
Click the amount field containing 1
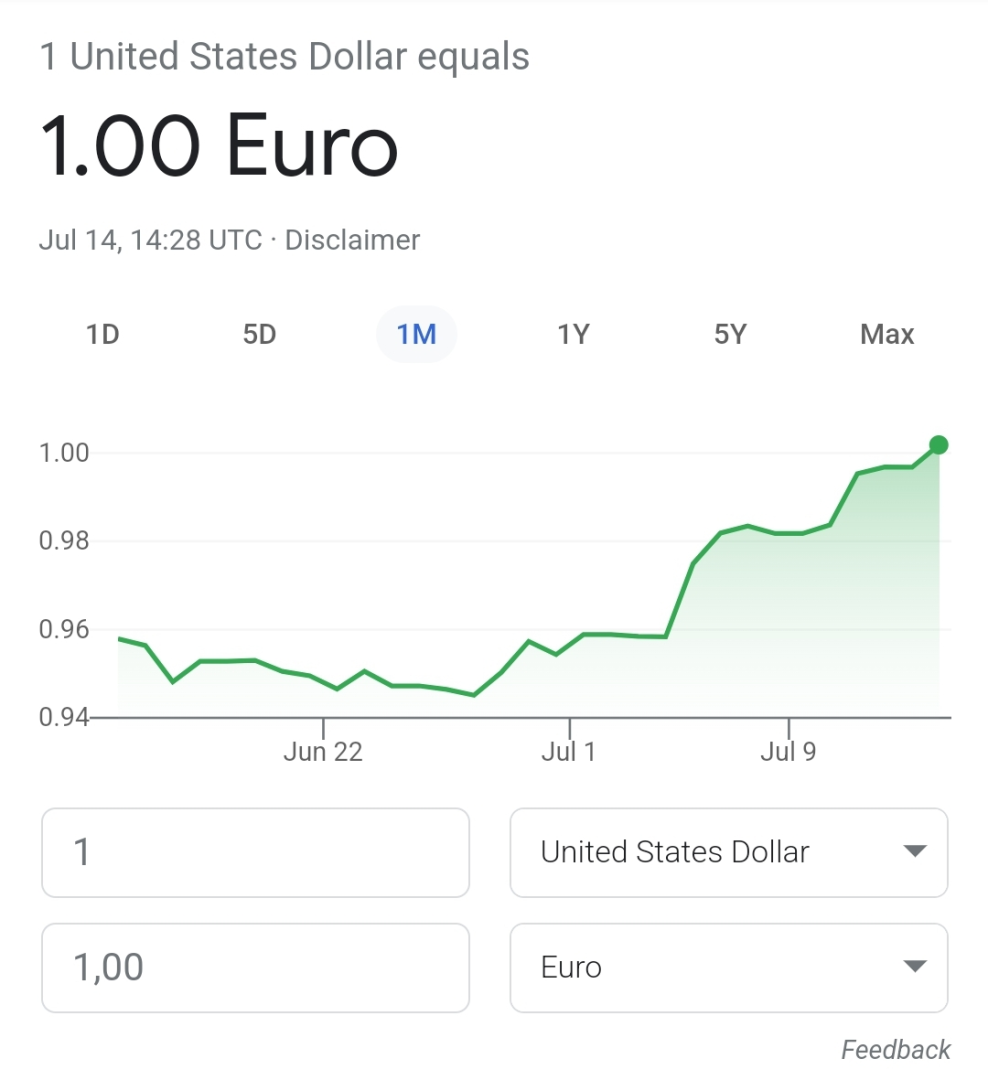pyautogui.click(x=255, y=853)
